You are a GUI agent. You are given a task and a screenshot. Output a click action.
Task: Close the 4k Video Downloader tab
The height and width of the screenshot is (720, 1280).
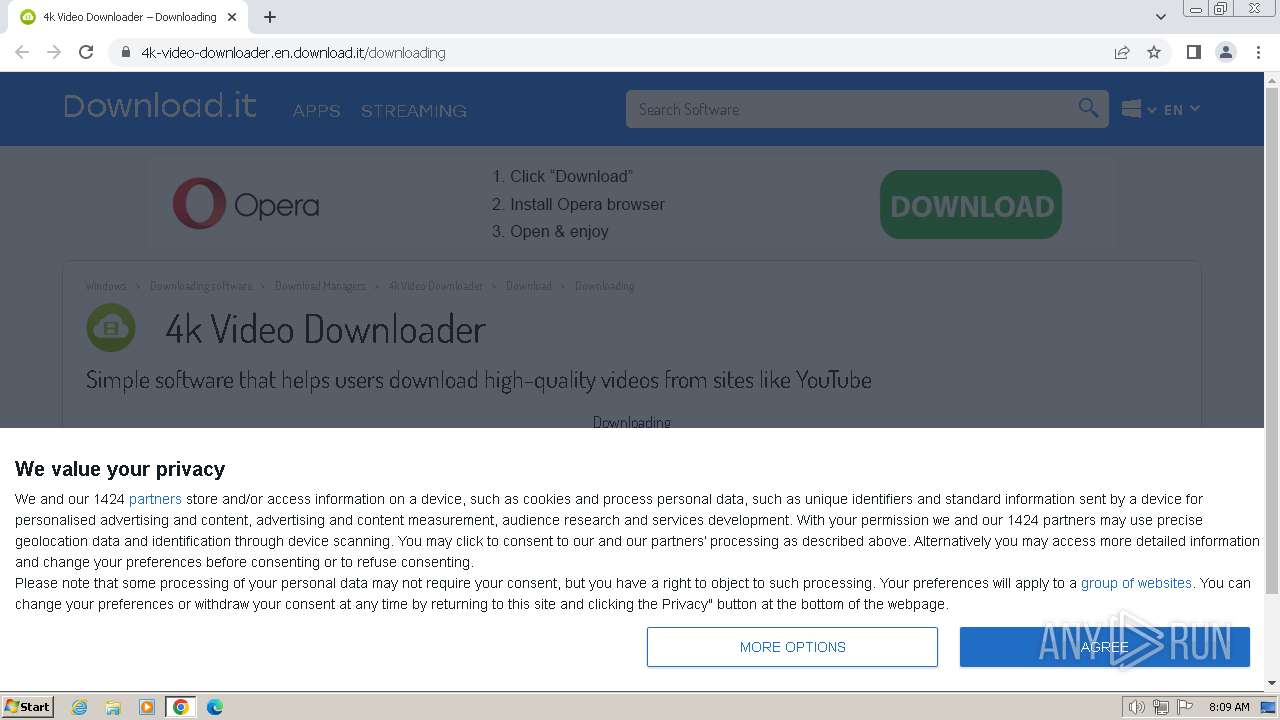tap(233, 17)
